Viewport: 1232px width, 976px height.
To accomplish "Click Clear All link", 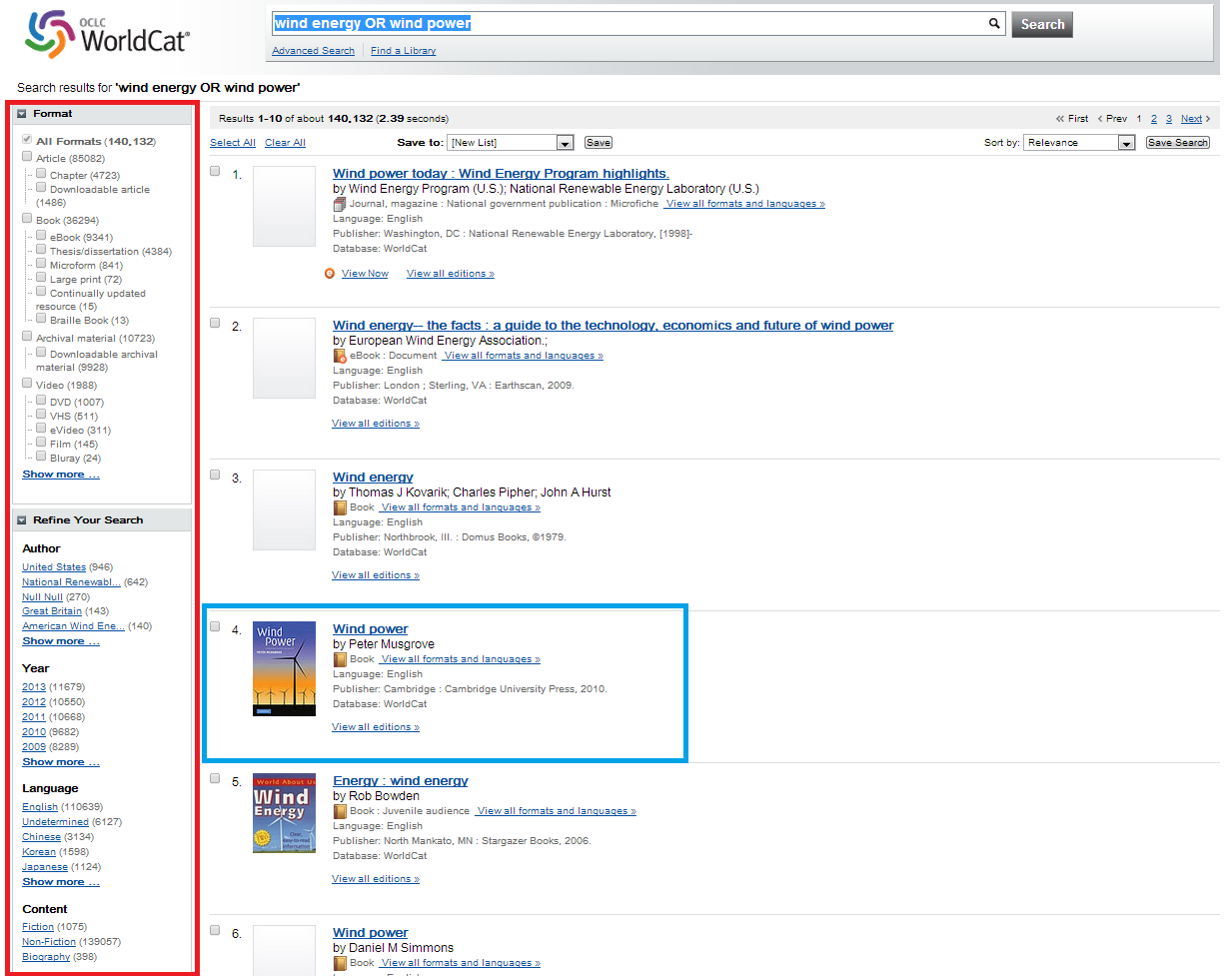I will (x=285, y=143).
